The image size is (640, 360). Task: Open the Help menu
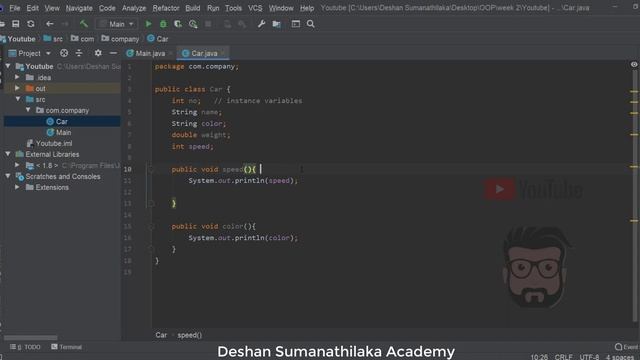click(307, 8)
